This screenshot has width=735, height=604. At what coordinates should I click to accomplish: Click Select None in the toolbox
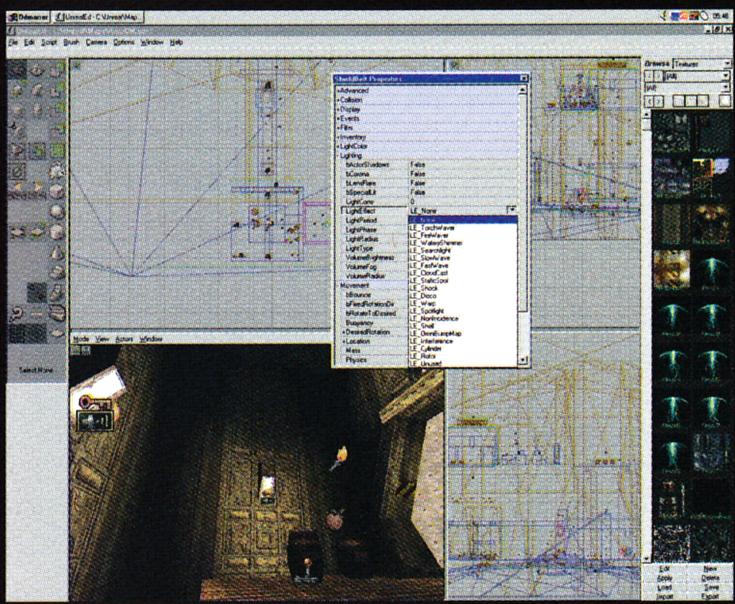tap(36, 370)
